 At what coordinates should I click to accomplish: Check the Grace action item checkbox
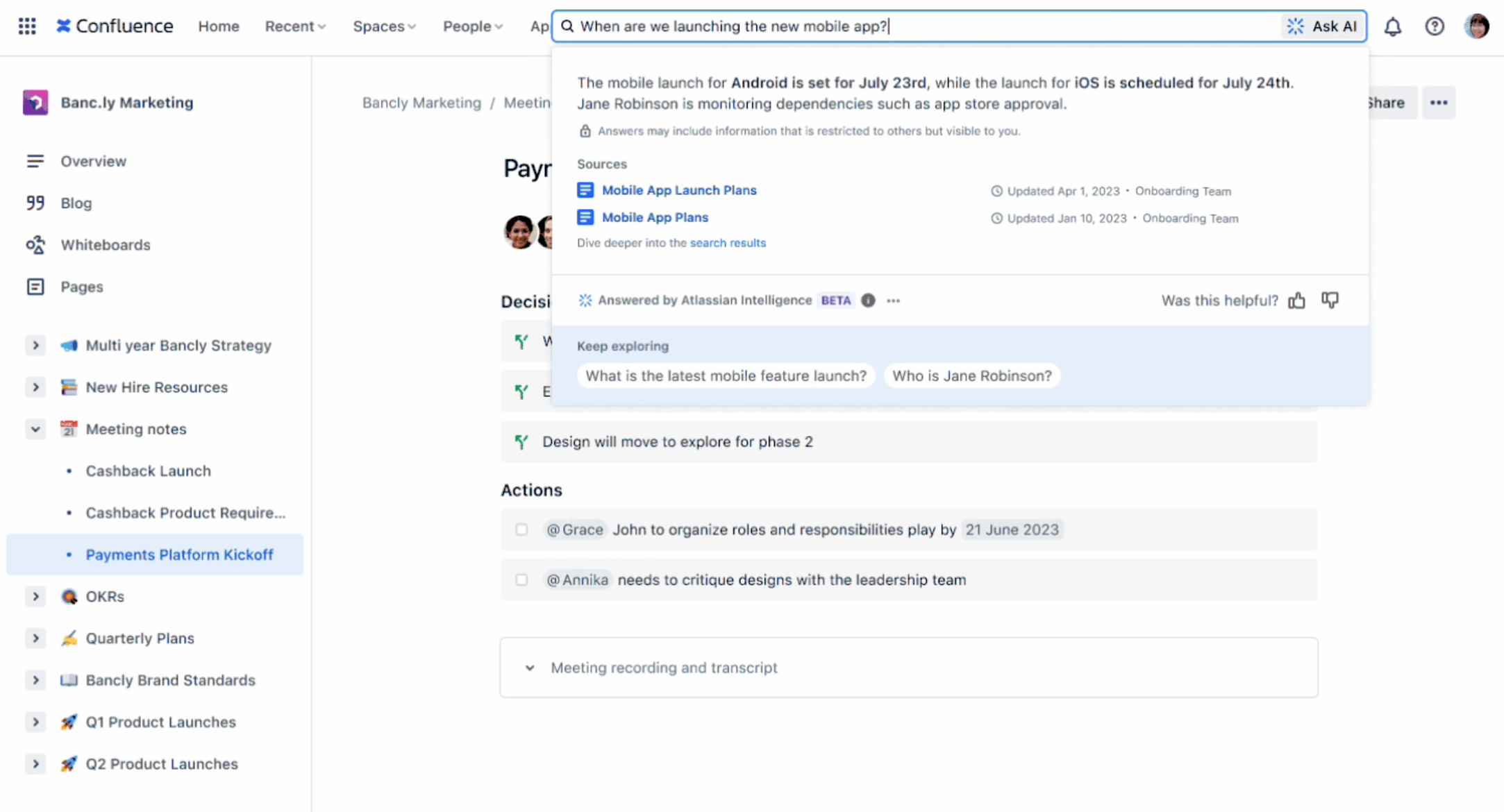point(521,530)
